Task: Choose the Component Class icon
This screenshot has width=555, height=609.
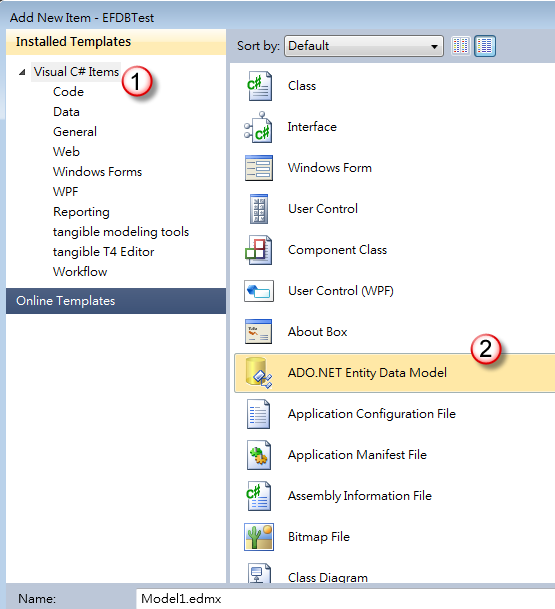Action: coord(259,250)
